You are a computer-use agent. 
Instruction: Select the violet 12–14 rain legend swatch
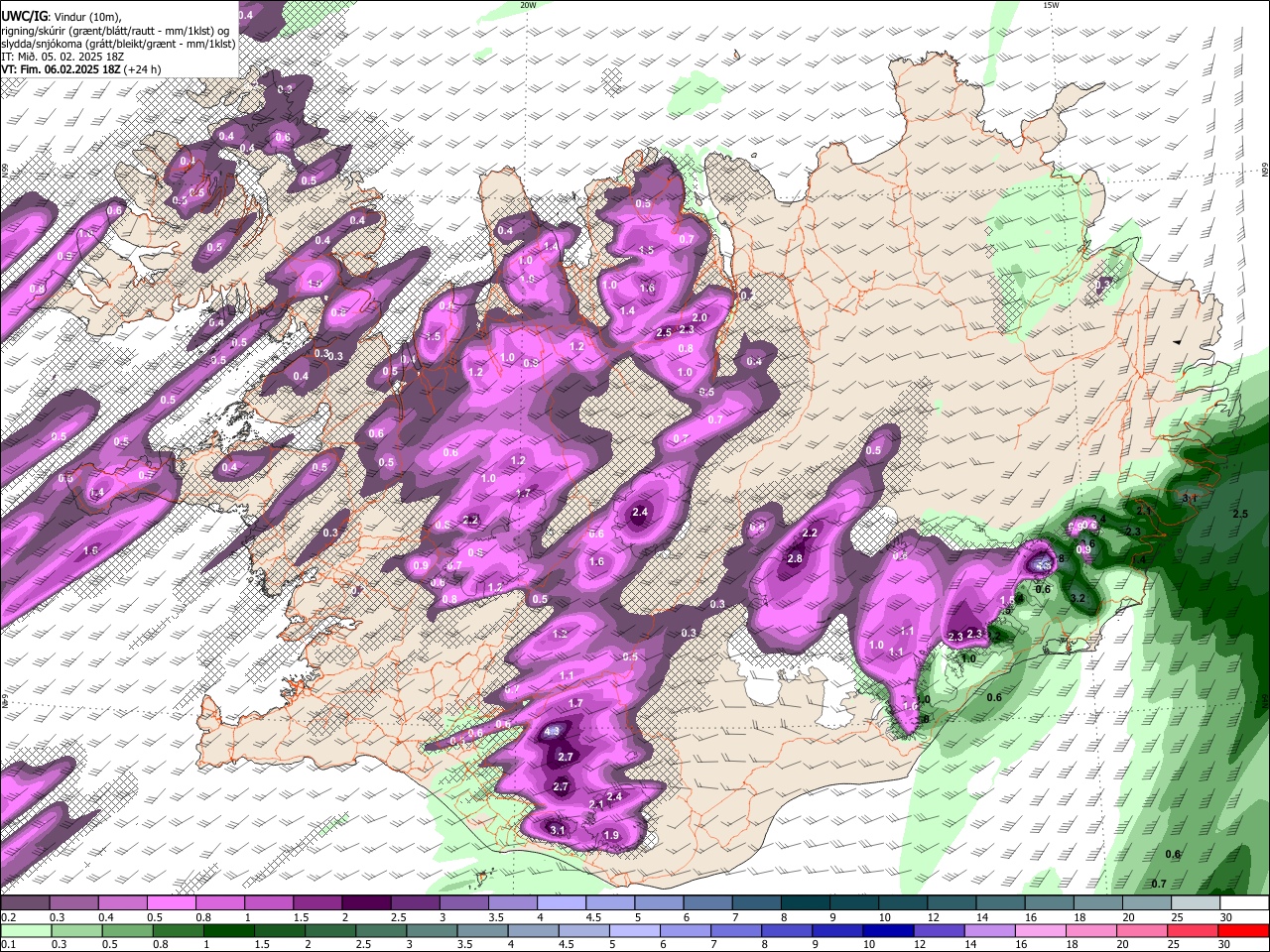pos(938,930)
